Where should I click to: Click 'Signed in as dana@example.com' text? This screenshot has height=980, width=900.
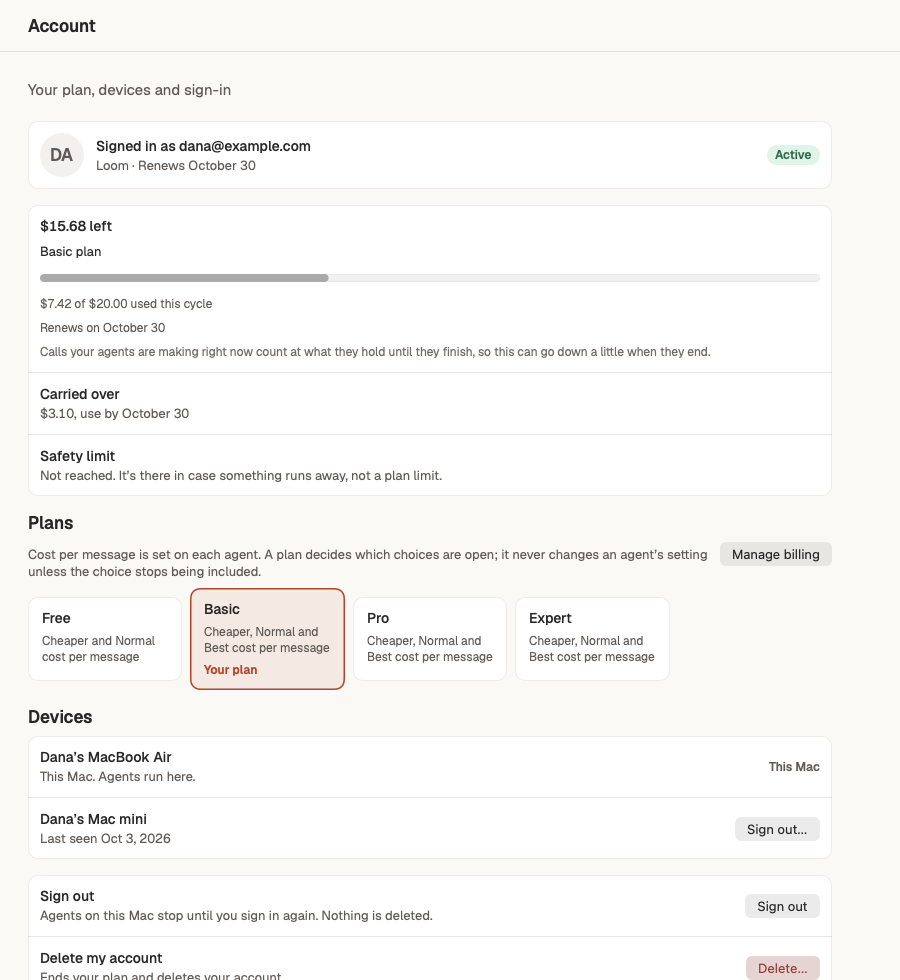pyautogui.click(x=203, y=146)
